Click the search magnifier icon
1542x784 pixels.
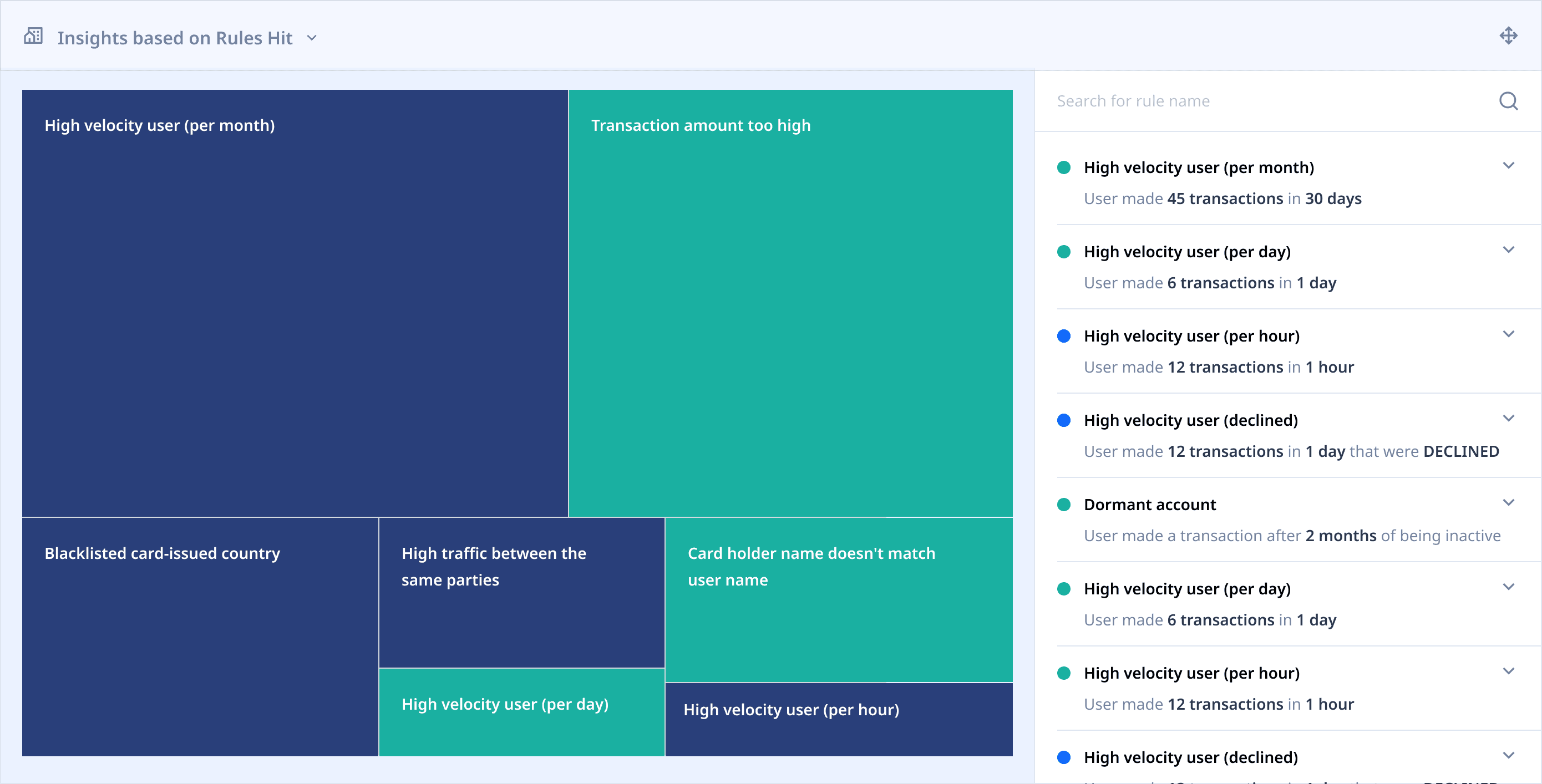(1508, 101)
